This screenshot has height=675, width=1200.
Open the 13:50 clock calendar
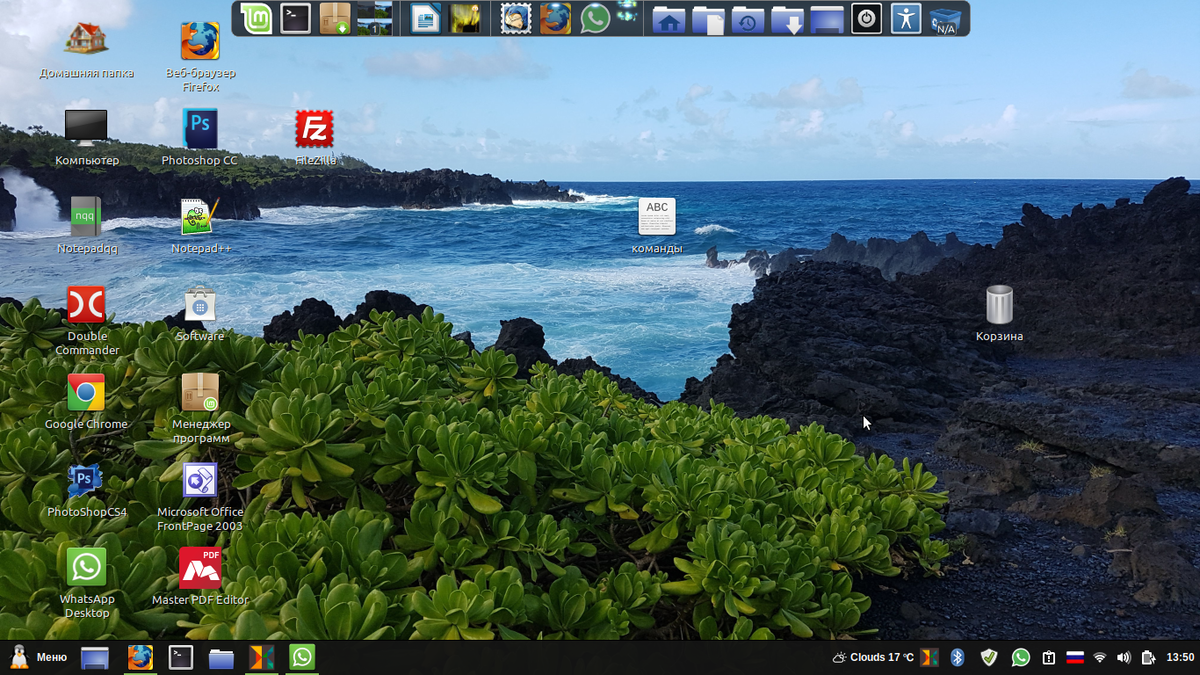(1180, 657)
